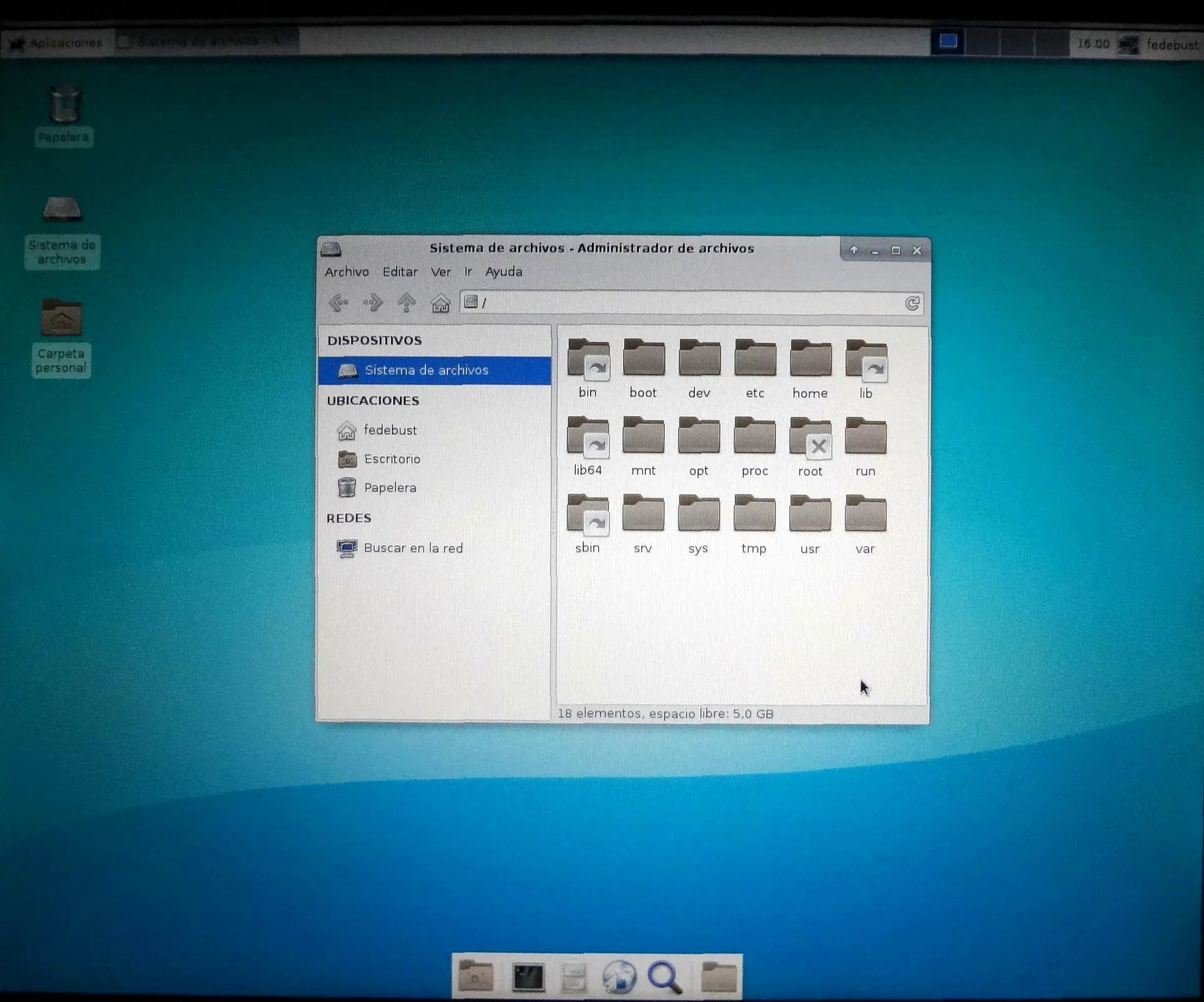Select Sistema de archivos in sidebar
The height and width of the screenshot is (1002, 1204).
click(434, 371)
